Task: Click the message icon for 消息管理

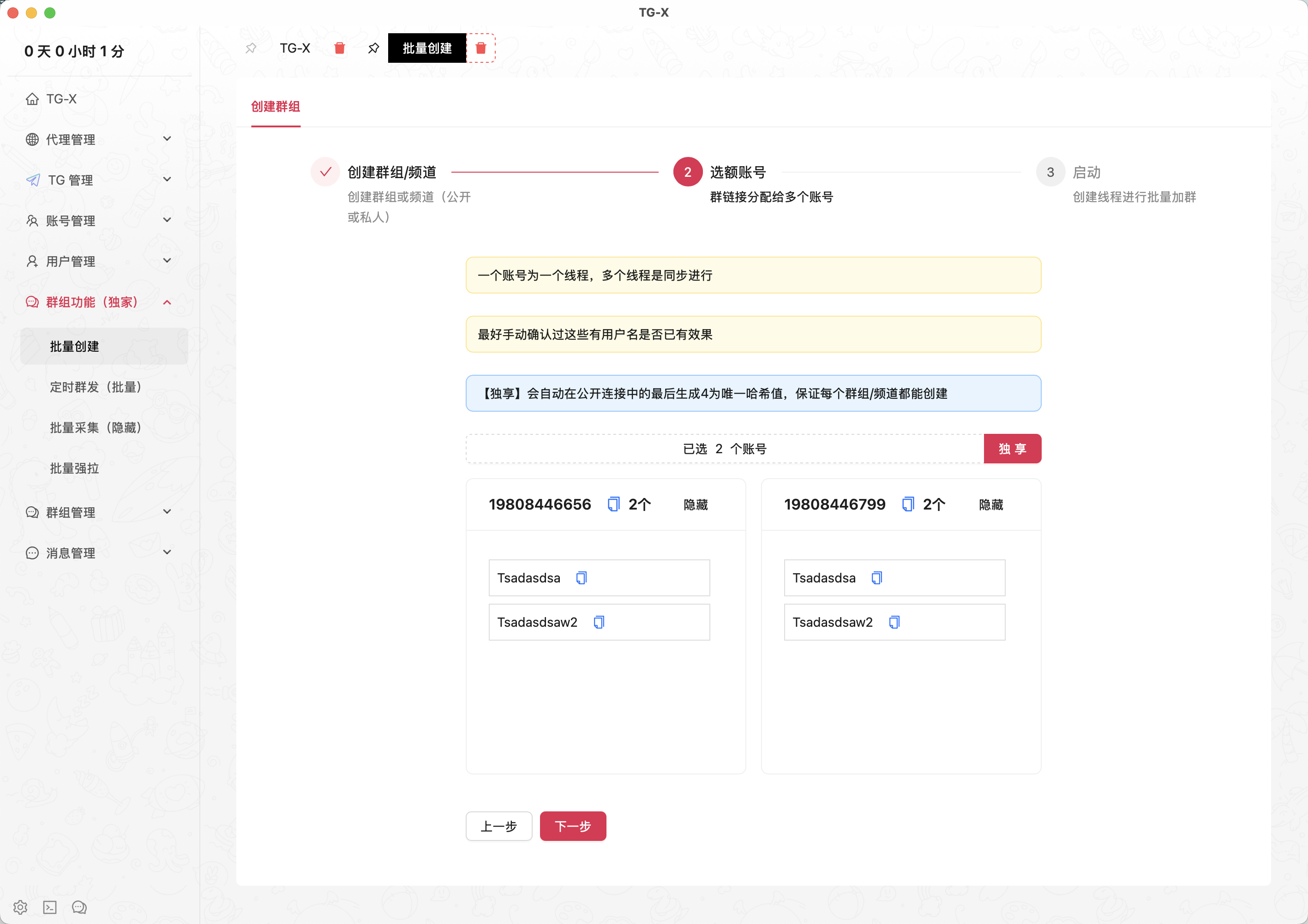Action: pos(32,553)
